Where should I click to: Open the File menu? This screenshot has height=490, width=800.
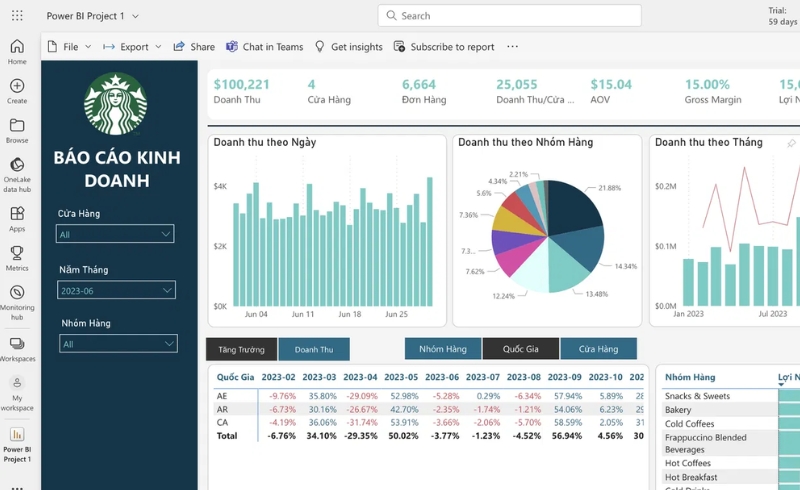(x=69, y=46)
